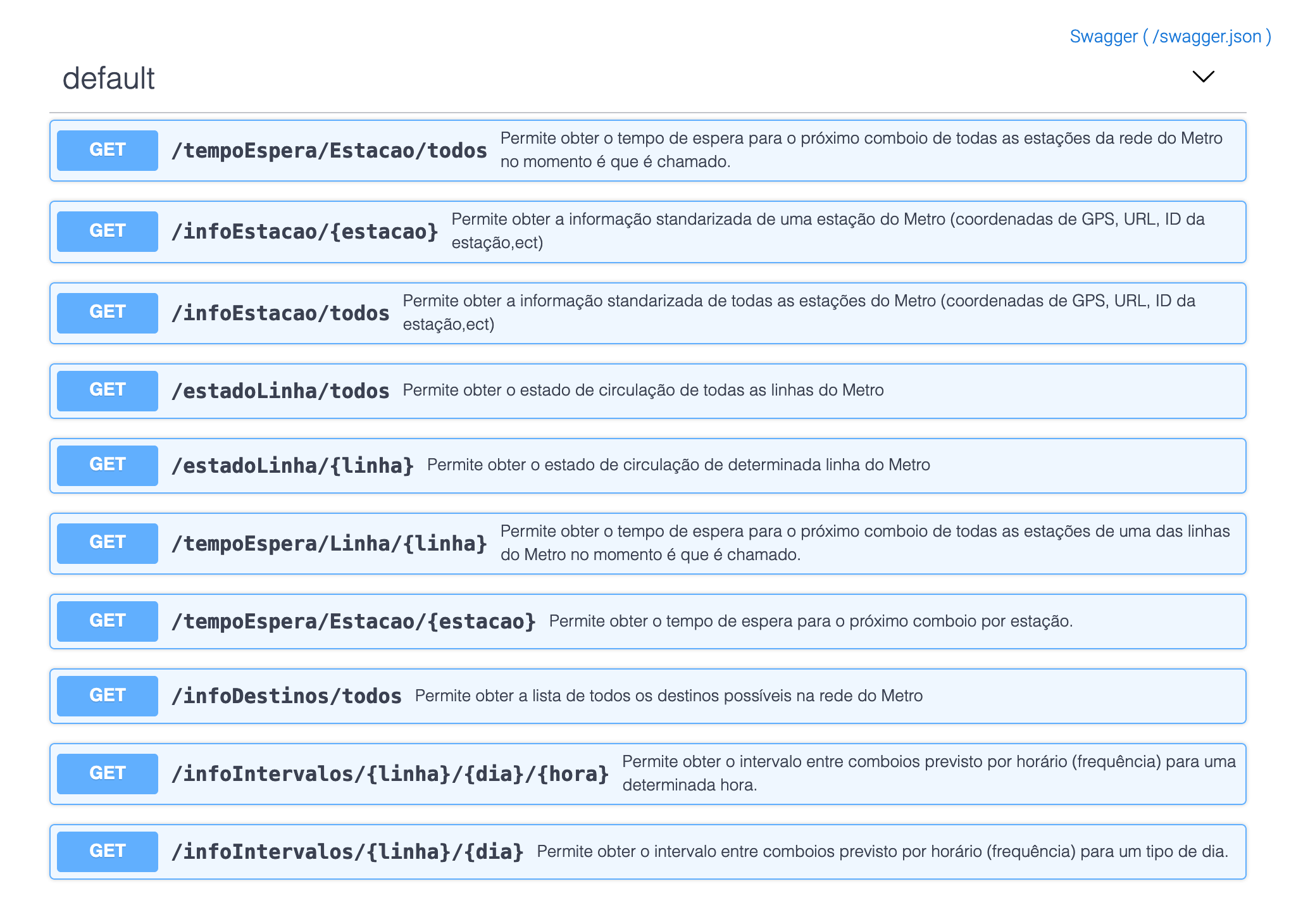Click GET badge for /infoEstacao/{estacao}
Viewport: 1296px width, 924px height.
tap(108, 232)
